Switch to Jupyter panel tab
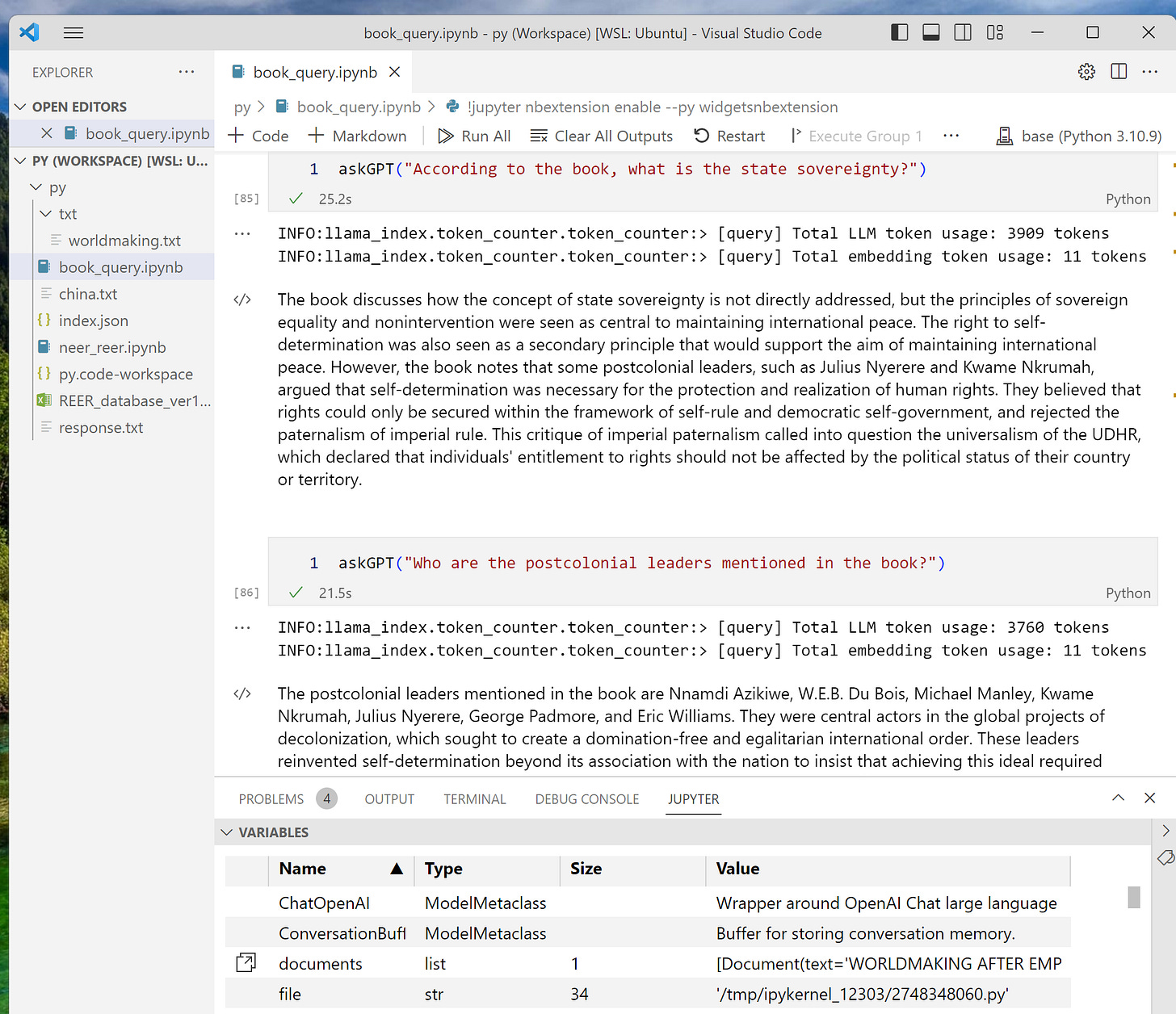Viewport: 1176px width, 1014px height. 693,798
